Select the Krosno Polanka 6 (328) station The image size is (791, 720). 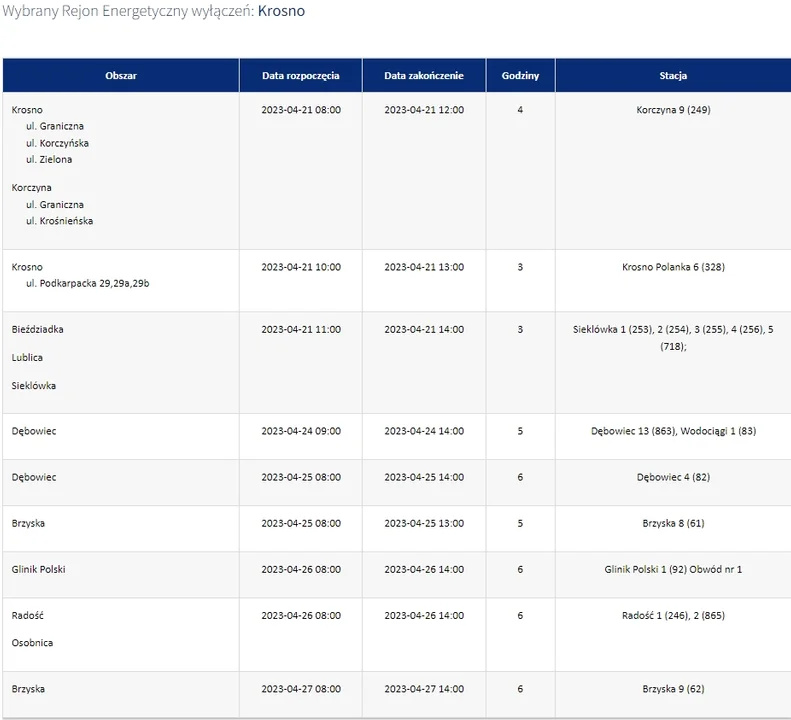(x=673, y=267)
